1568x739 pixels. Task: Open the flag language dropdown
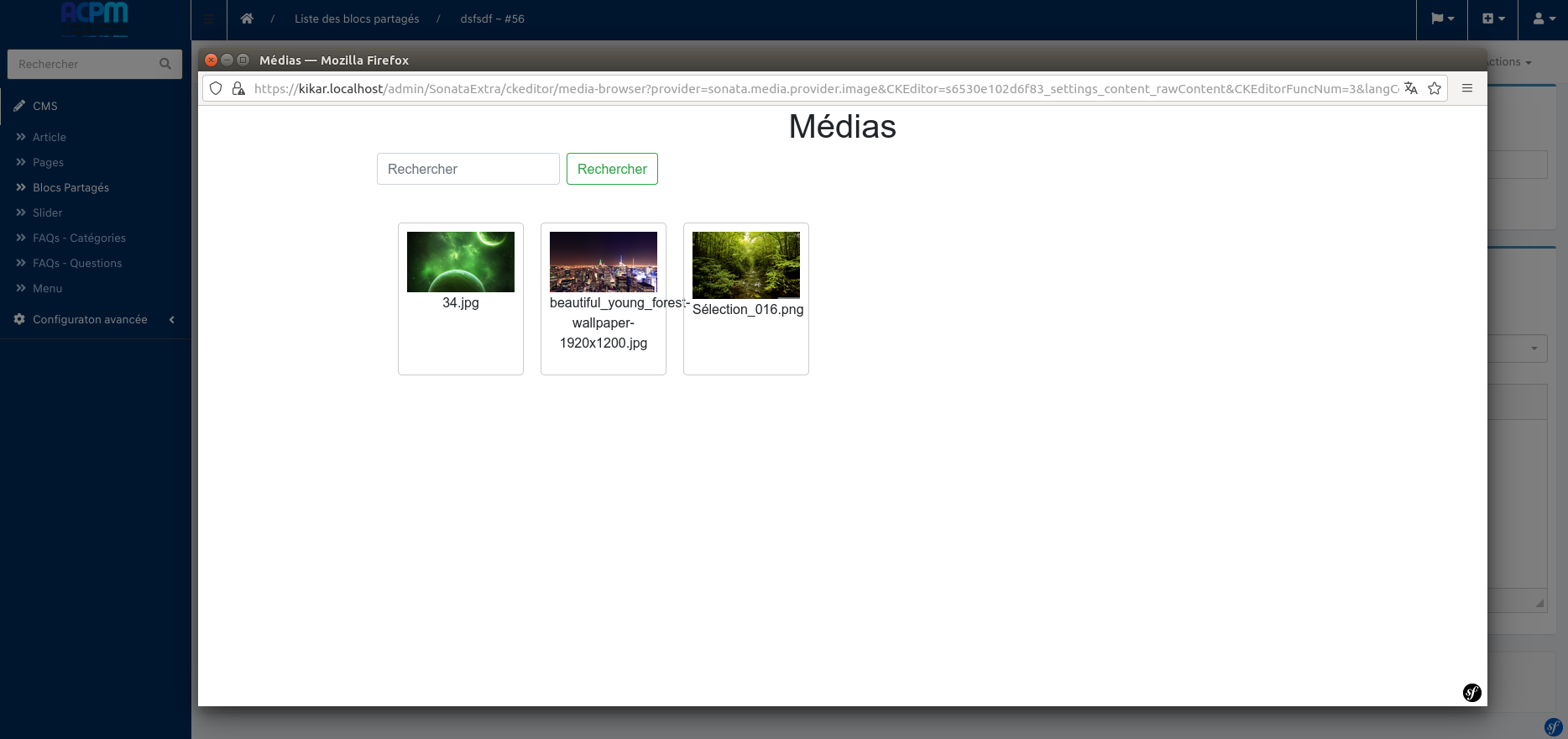(1442, 18)
